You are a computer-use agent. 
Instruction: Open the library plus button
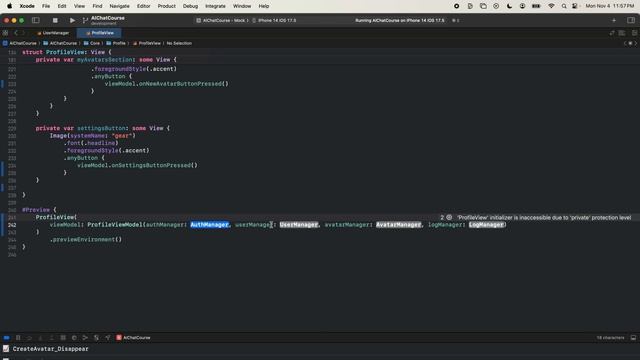[x=614, y=20]
